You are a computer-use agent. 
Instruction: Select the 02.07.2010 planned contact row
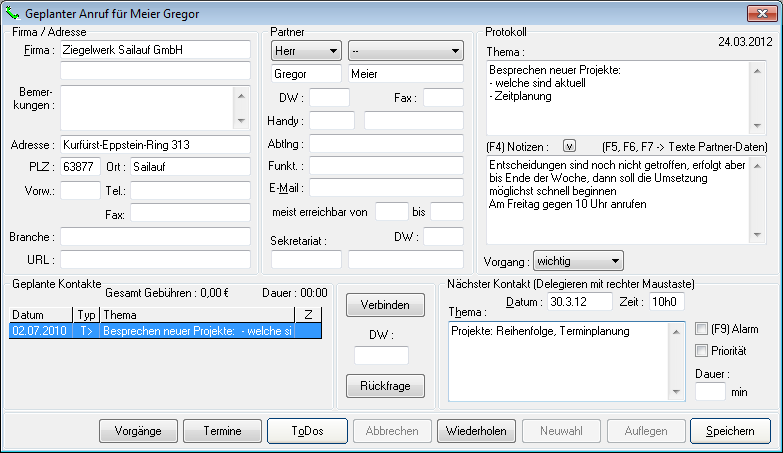tap(160, 331)
